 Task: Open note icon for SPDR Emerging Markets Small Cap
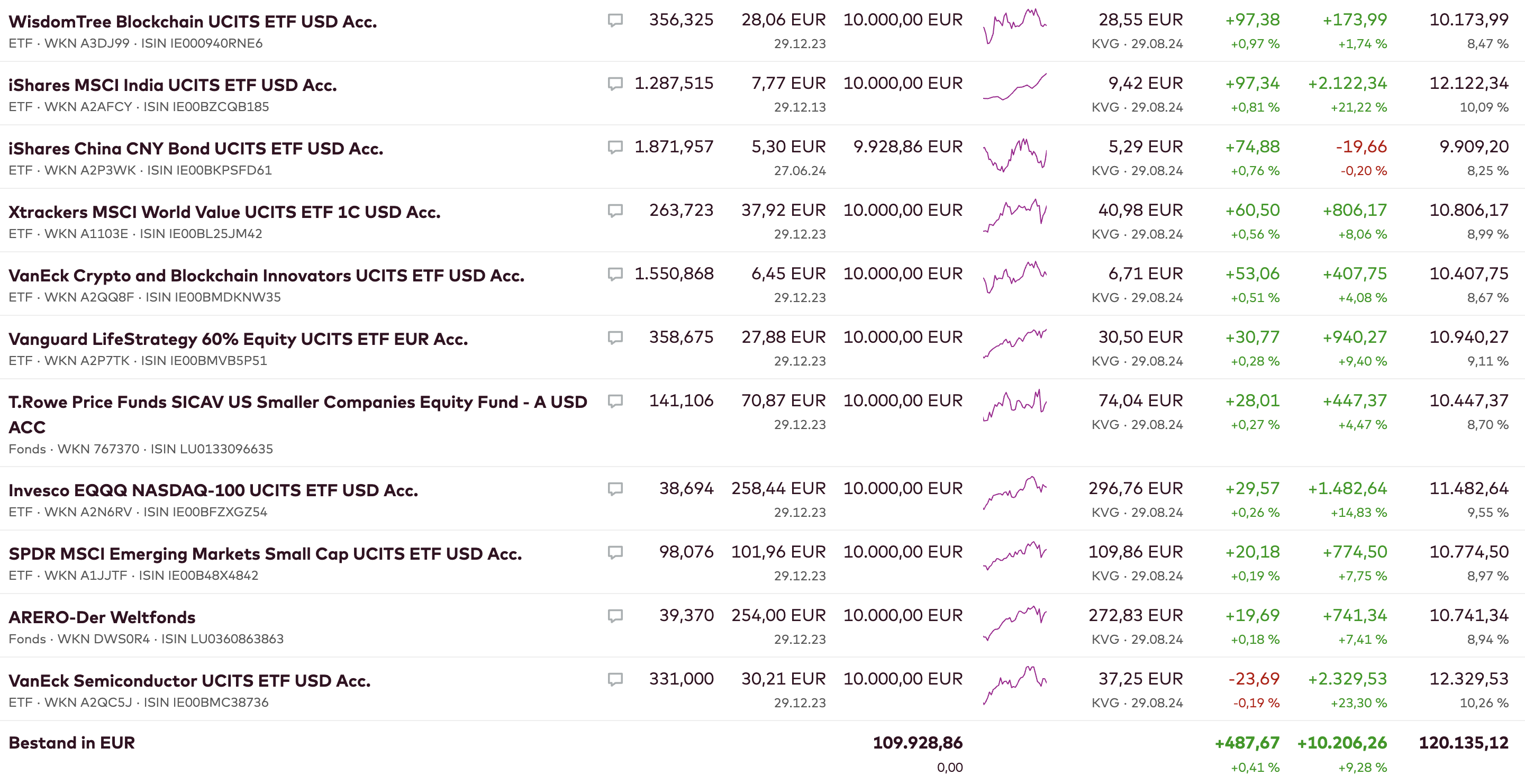tap(615, 552)
